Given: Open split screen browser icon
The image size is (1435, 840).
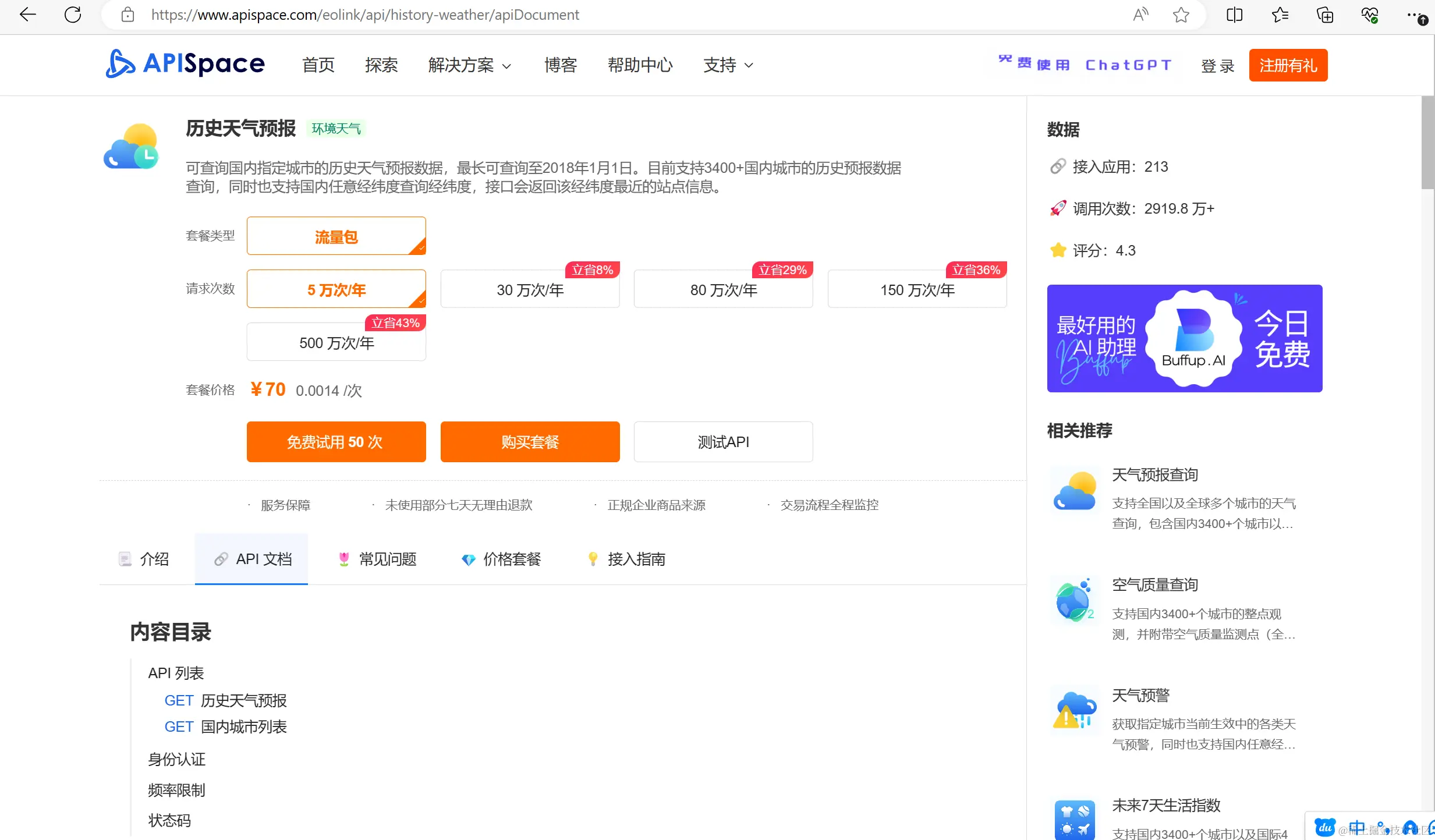Looking at the screenshot, I should [1234, 15].
